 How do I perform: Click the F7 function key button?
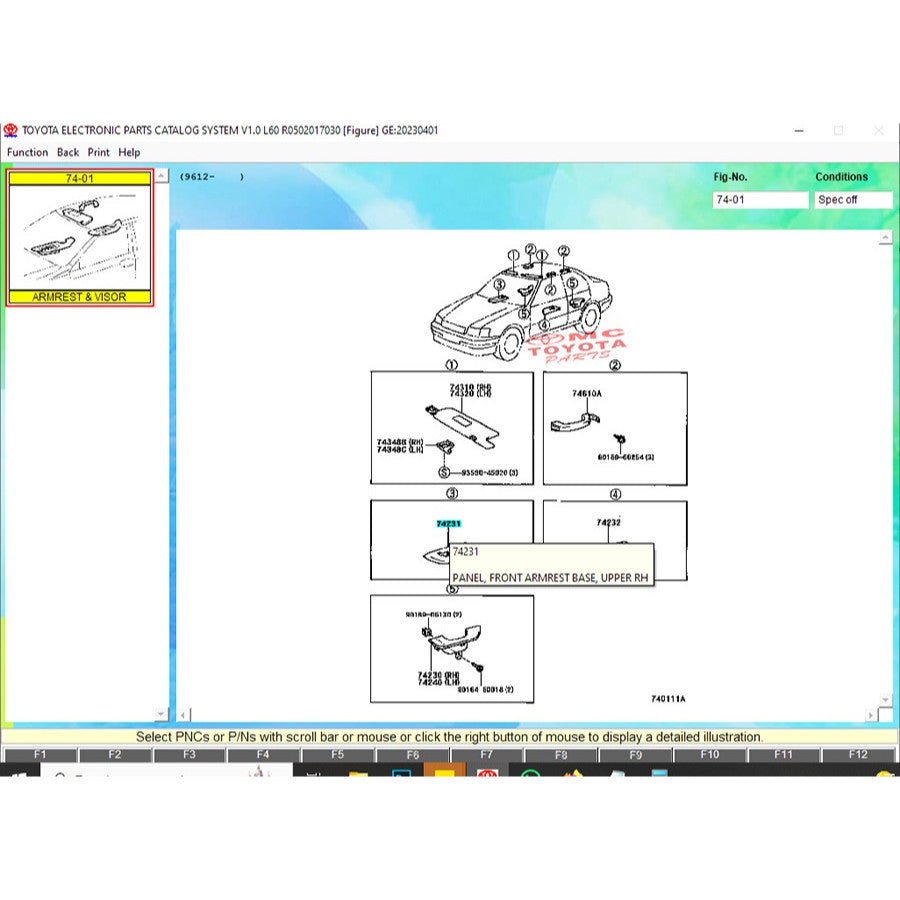tap(486, 755)
